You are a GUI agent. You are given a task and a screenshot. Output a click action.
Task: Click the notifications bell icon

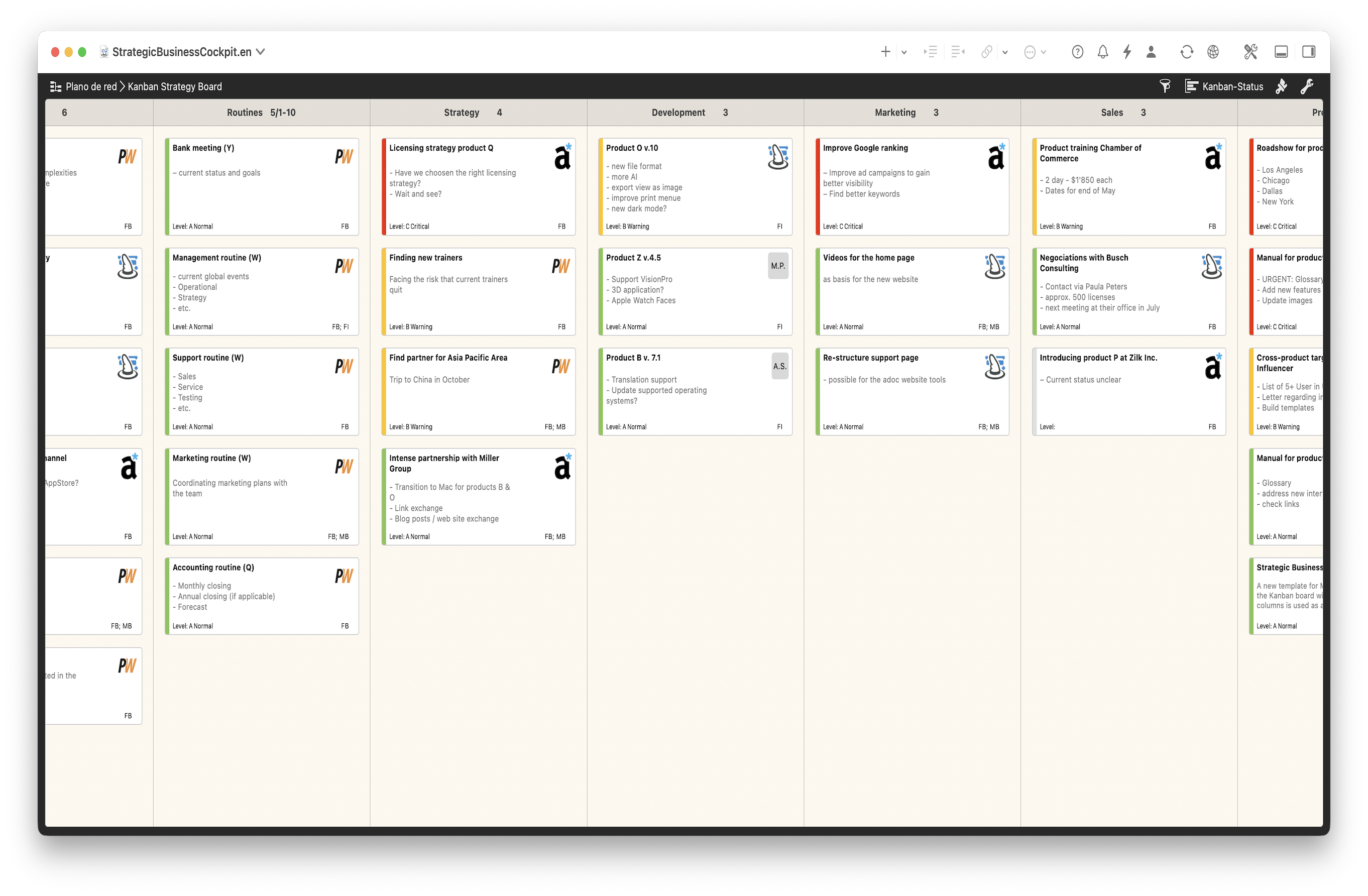tap(1102, 52)
